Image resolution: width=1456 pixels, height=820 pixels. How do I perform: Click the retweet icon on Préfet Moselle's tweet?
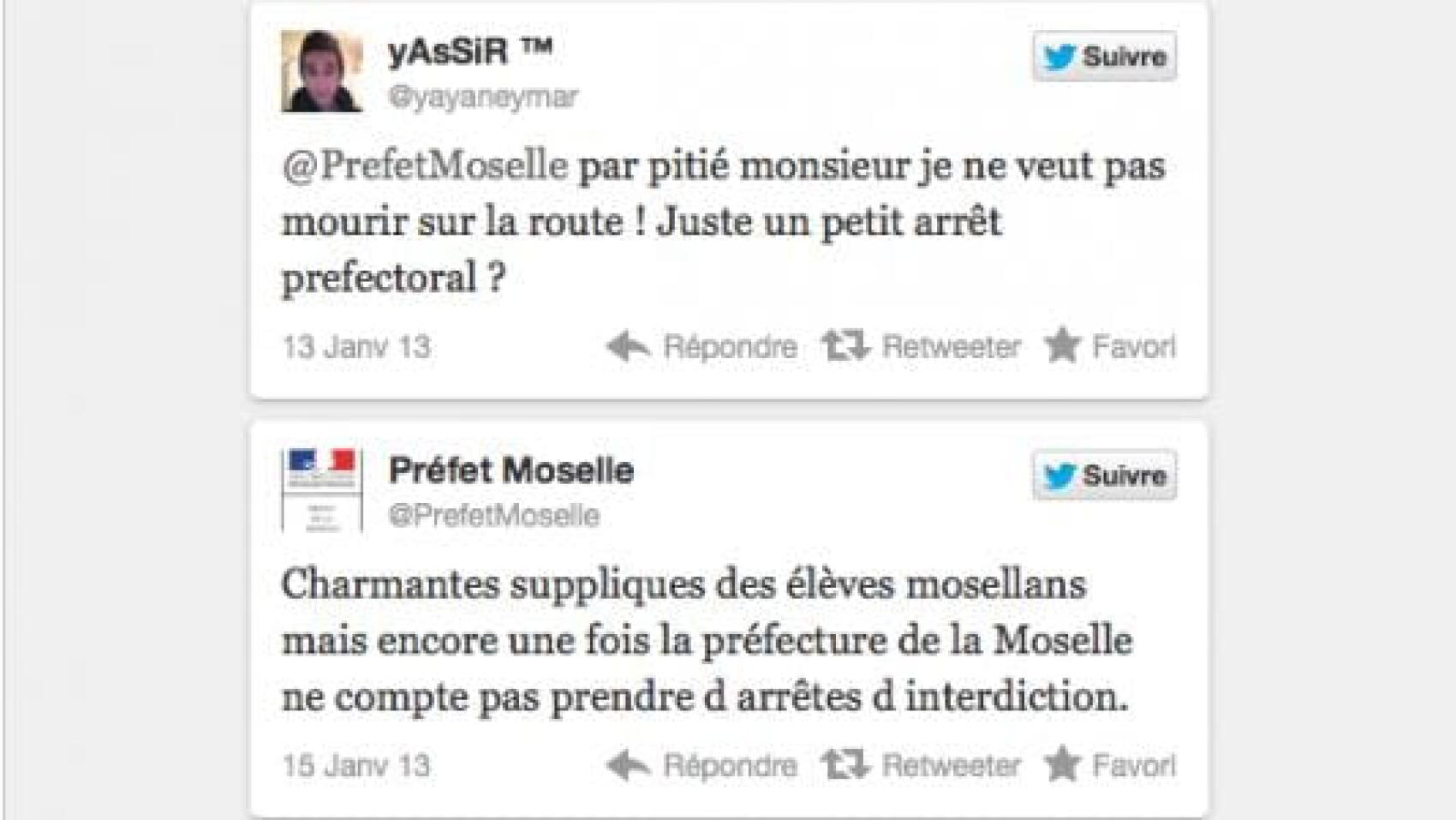[844, 765]
